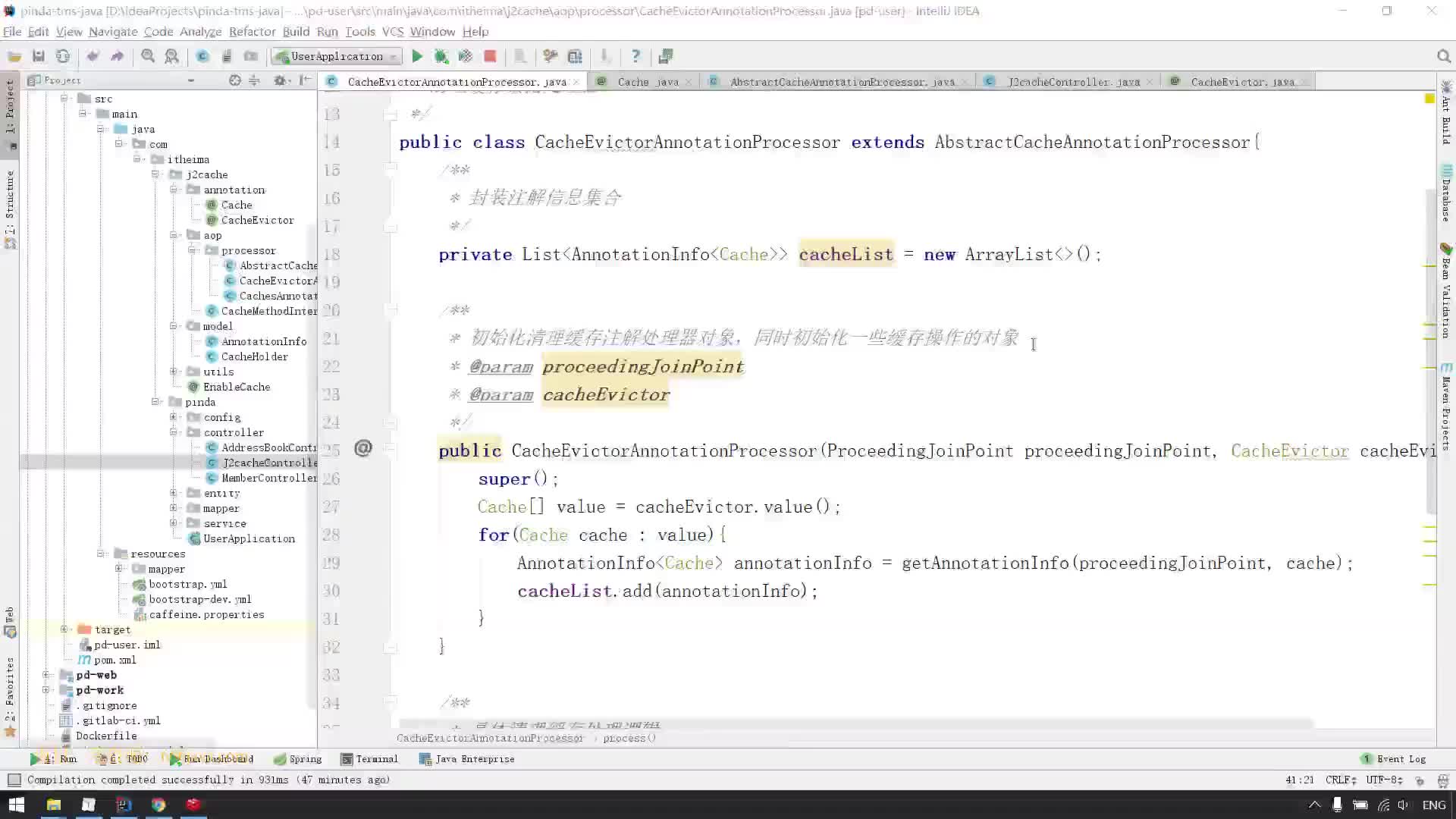Screen dimensions: 1456x819
Task: Open the Run tool window
Action: [x=53, y=759]
